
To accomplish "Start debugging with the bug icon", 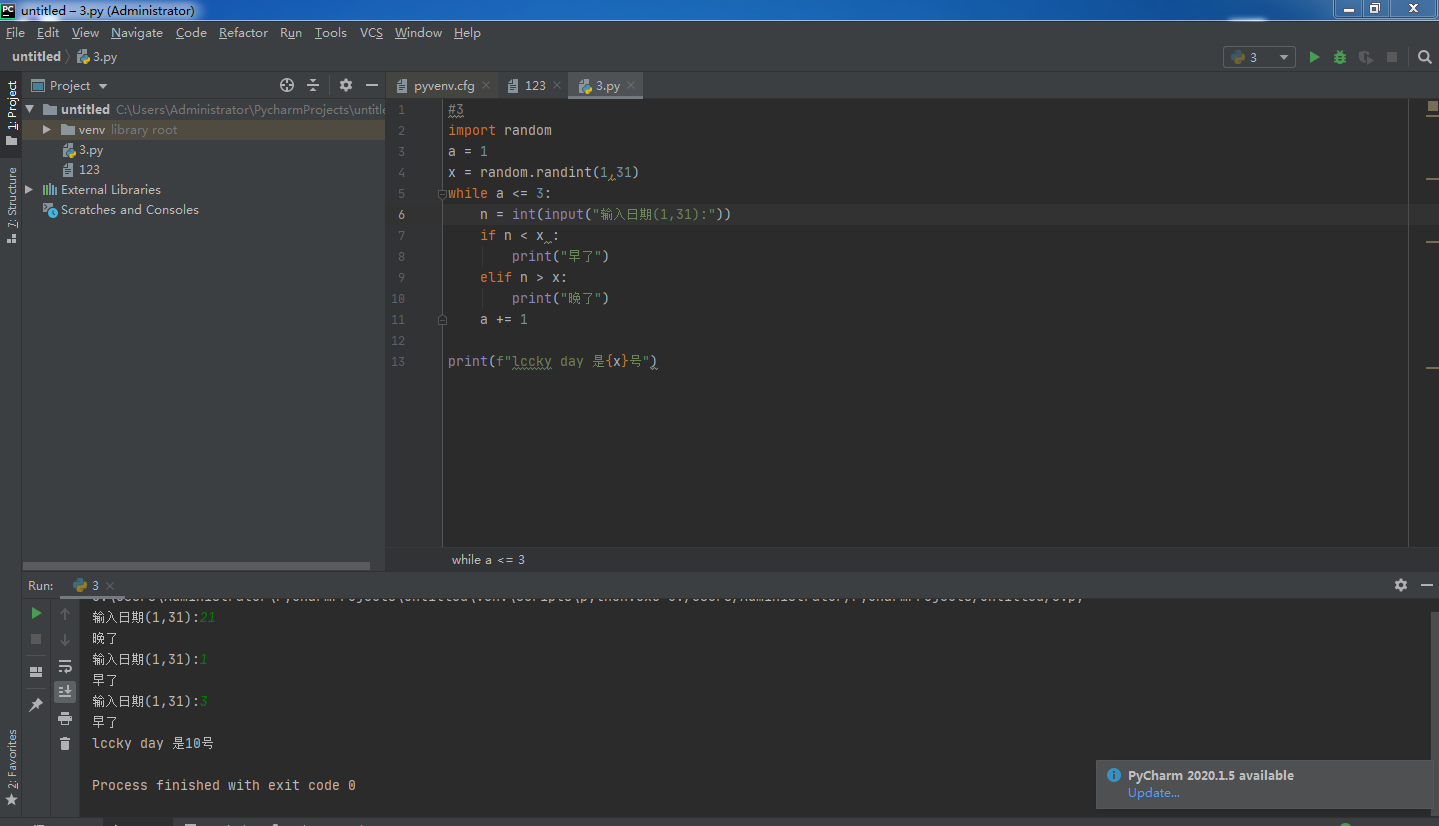I will pyautogui.click(x=1340, y=57).
